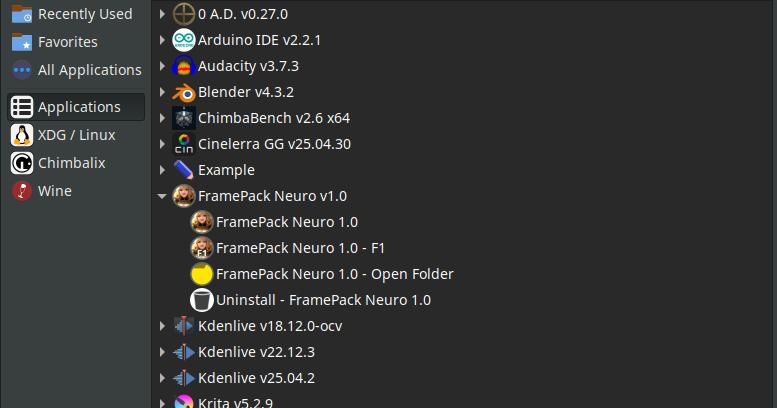Select the Kdenlive v25.04.2 label
The image size is (777, 408).
pos(256,378)
